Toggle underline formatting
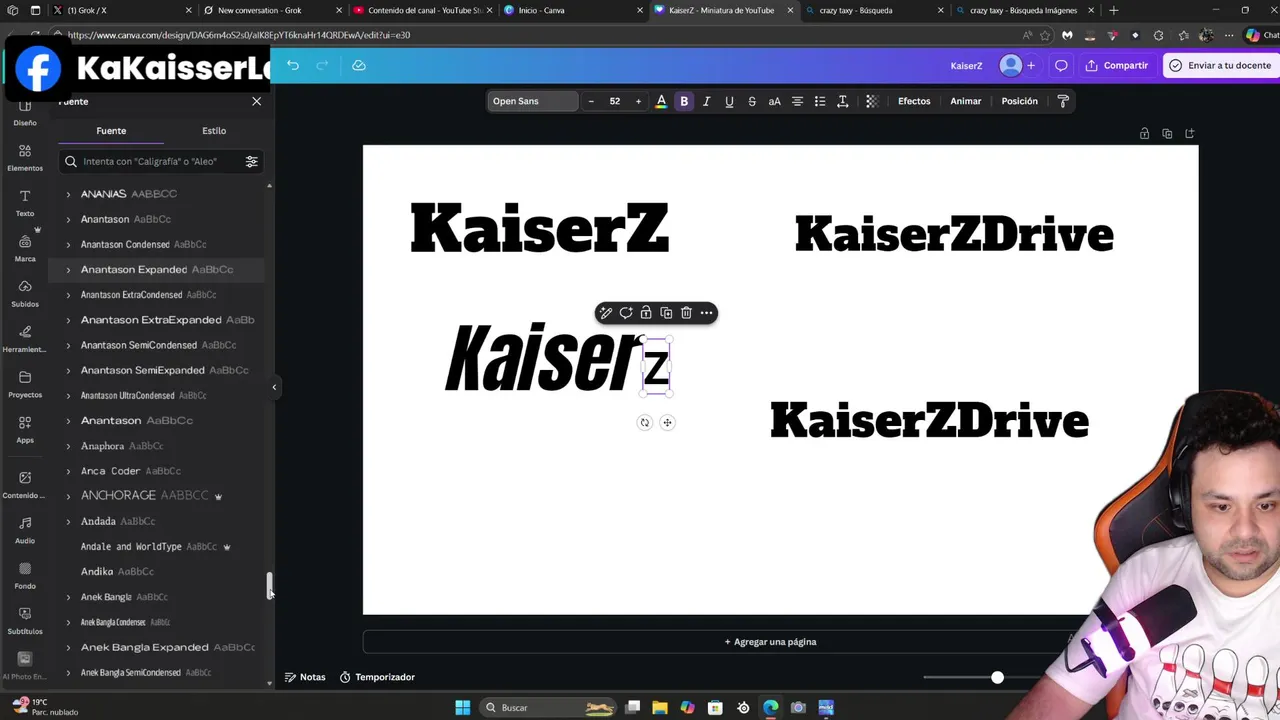 729,101
